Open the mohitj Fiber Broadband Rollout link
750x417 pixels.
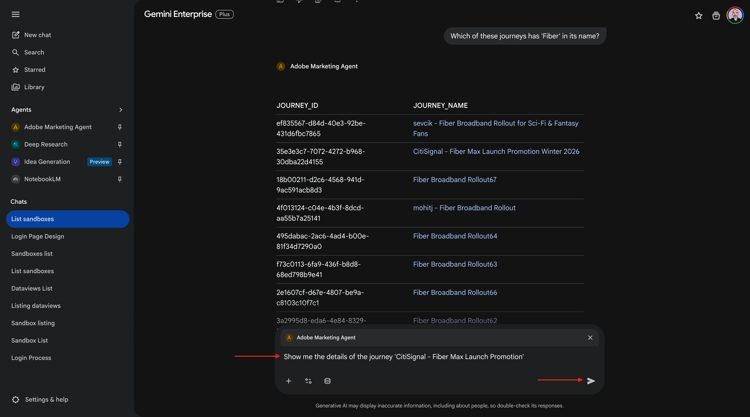464,208
